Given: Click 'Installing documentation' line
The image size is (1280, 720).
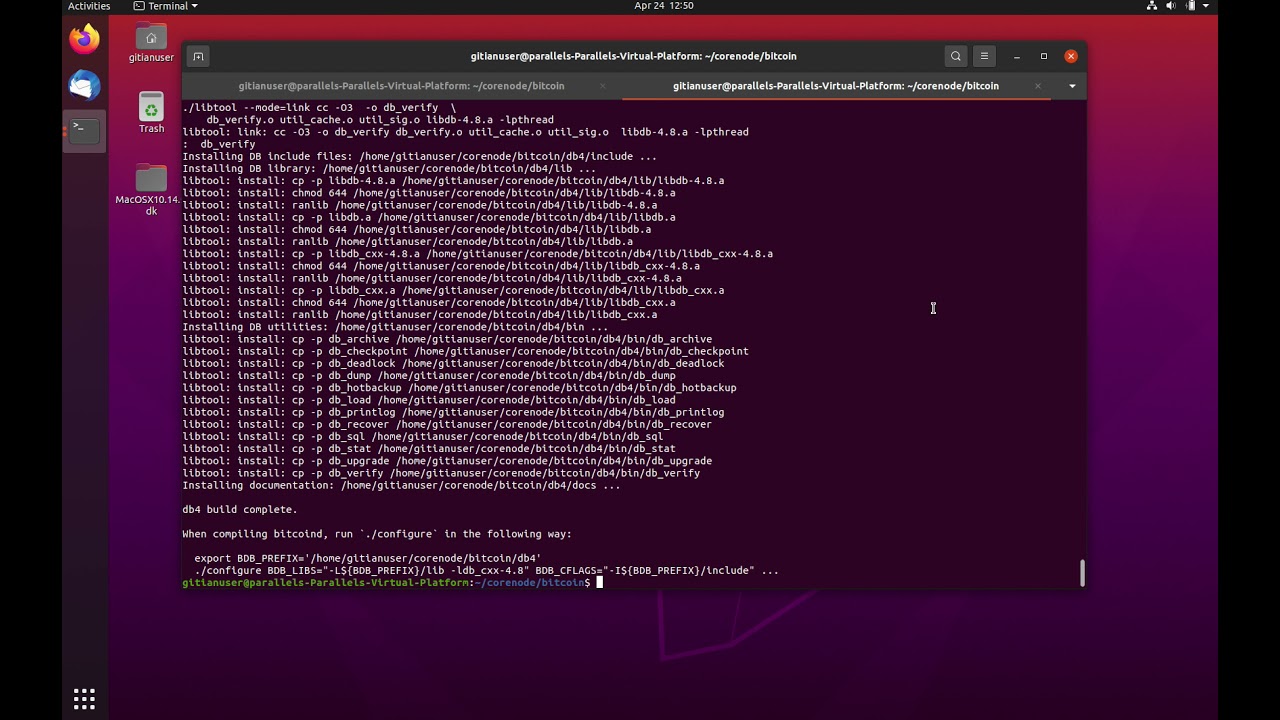Looking at the screenshot, I should (x=401, y=485).
